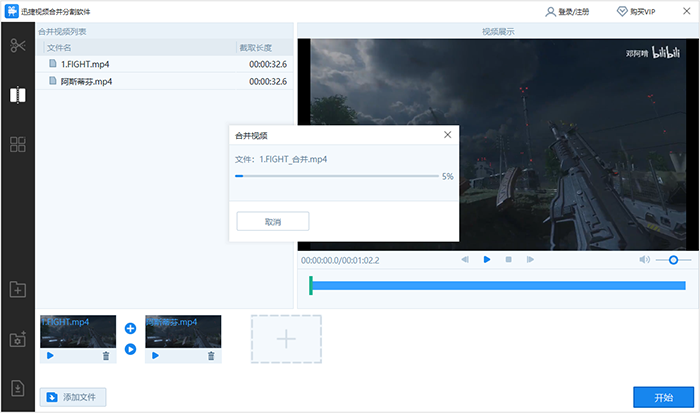700x413 pixels.
Task: Click the 5% merge progress bar
Action: tap(337, 176)
